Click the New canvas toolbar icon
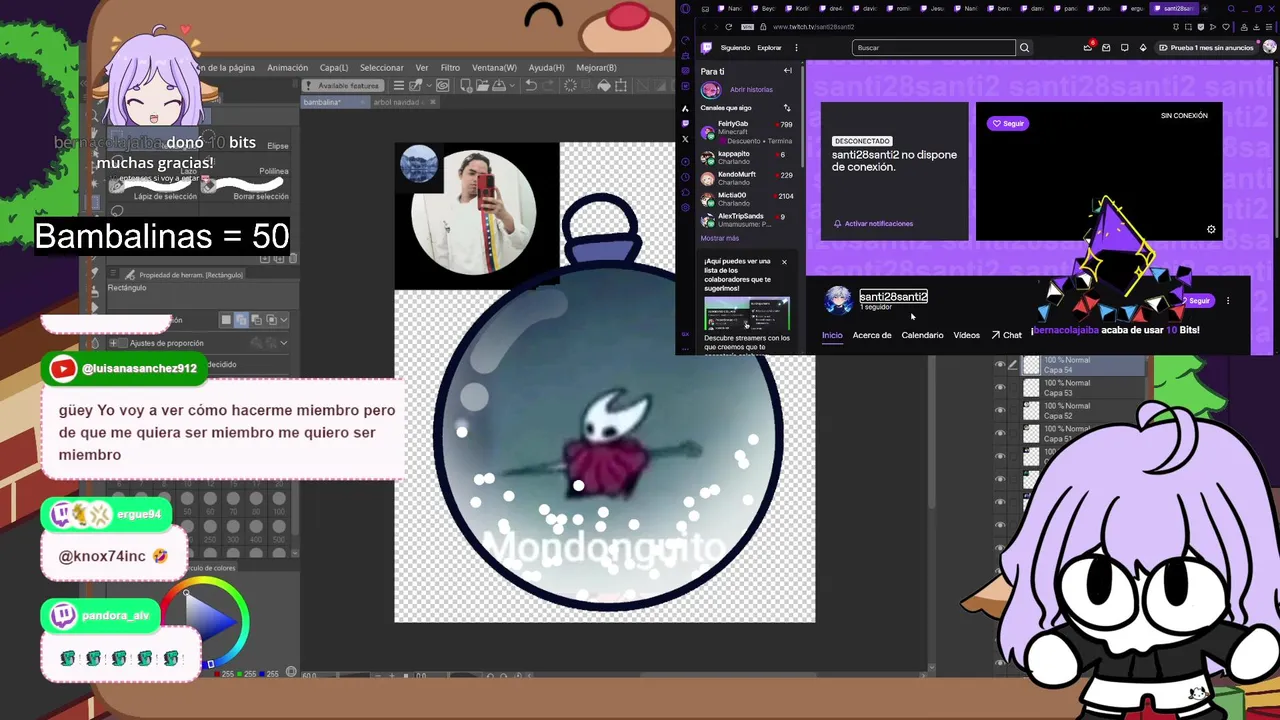 pos(466,86)
